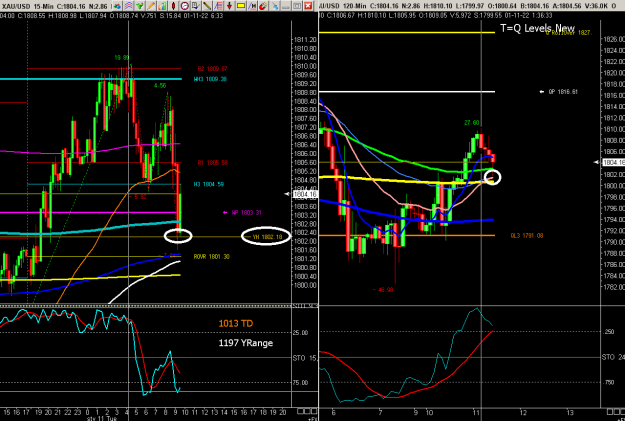Click the slash M line tool icon
625x421 pixels.
click(x=252, y=6)
